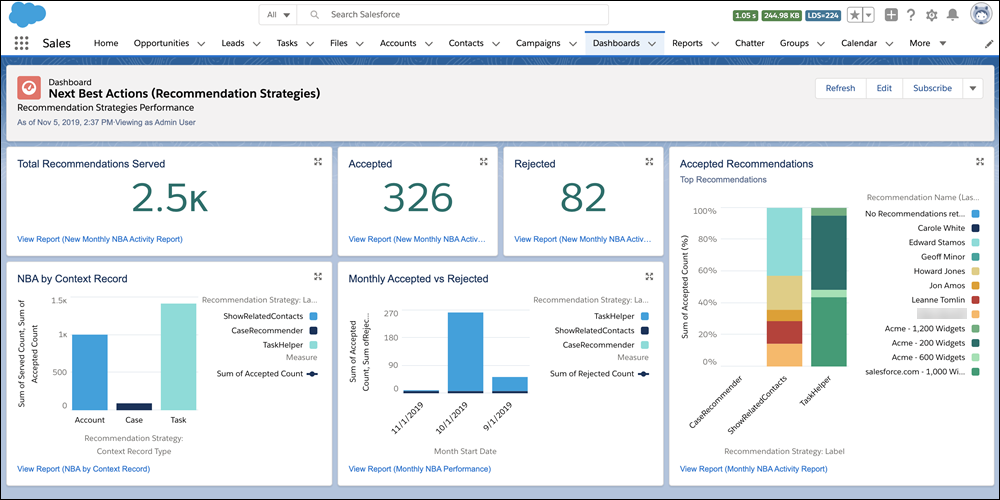Open the Contacts tab
The width and height of the screenshot is (1000, 500).
(466, 43)
